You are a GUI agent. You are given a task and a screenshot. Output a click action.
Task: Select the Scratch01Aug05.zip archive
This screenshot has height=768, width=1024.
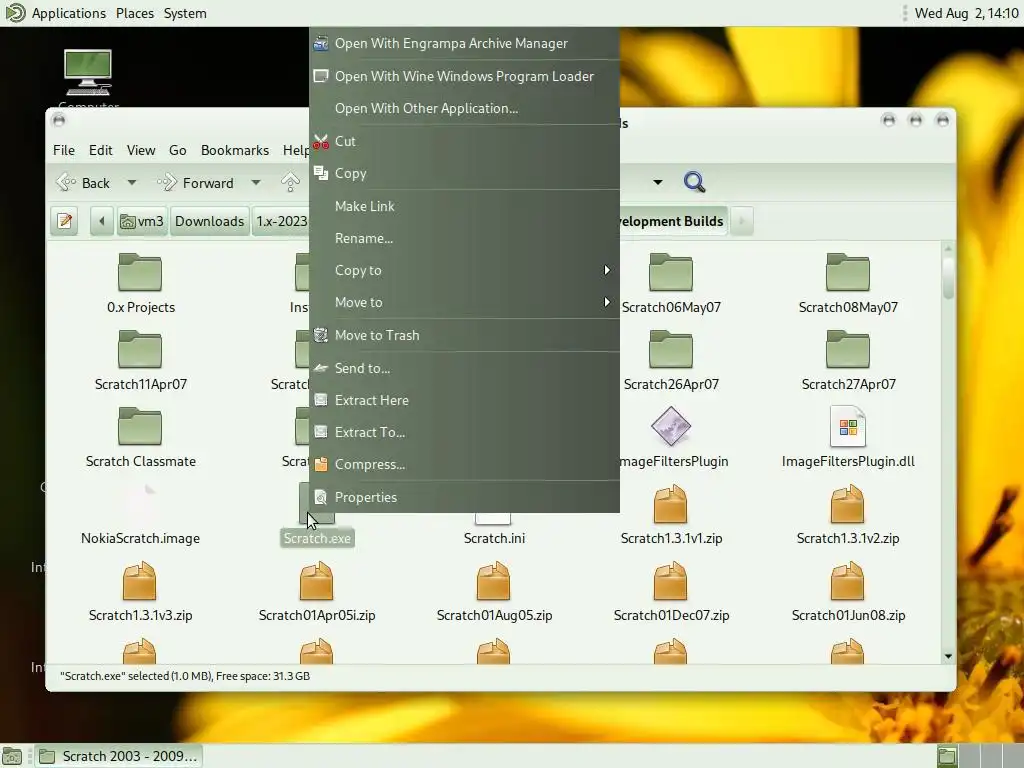494,581
